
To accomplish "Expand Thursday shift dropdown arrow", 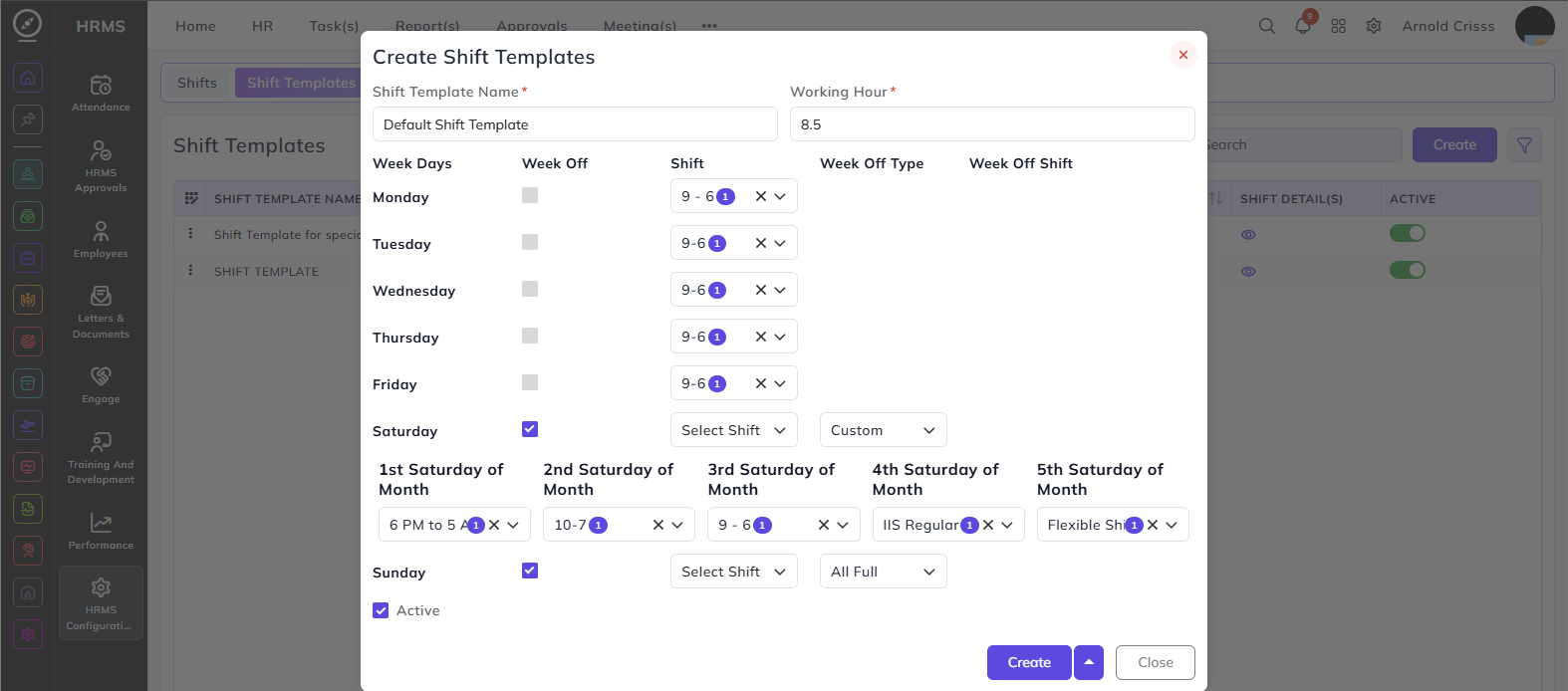I will [x=780, y=337].
